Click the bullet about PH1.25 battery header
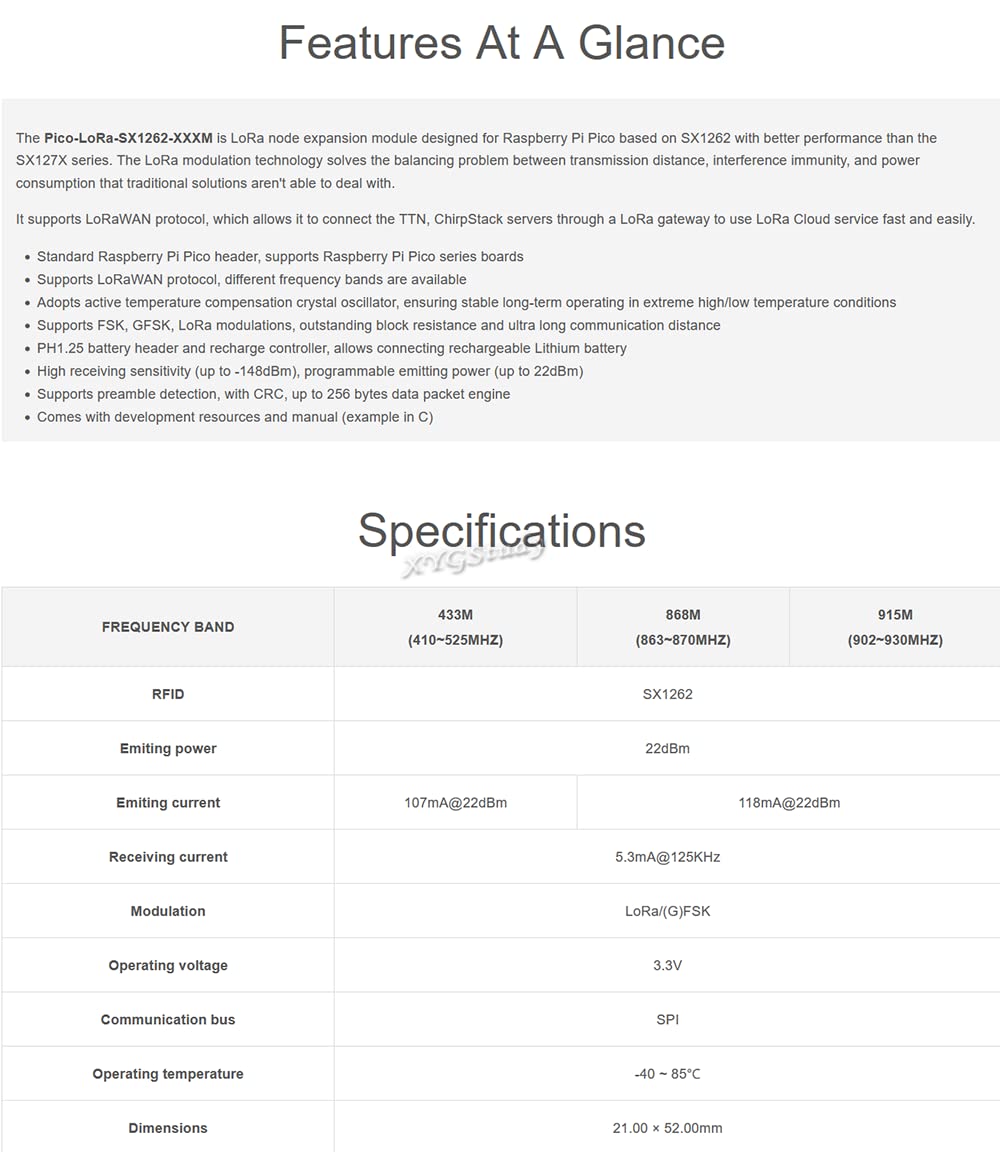This screenshot has height=1152, width=1000. [x=331, y=348]
